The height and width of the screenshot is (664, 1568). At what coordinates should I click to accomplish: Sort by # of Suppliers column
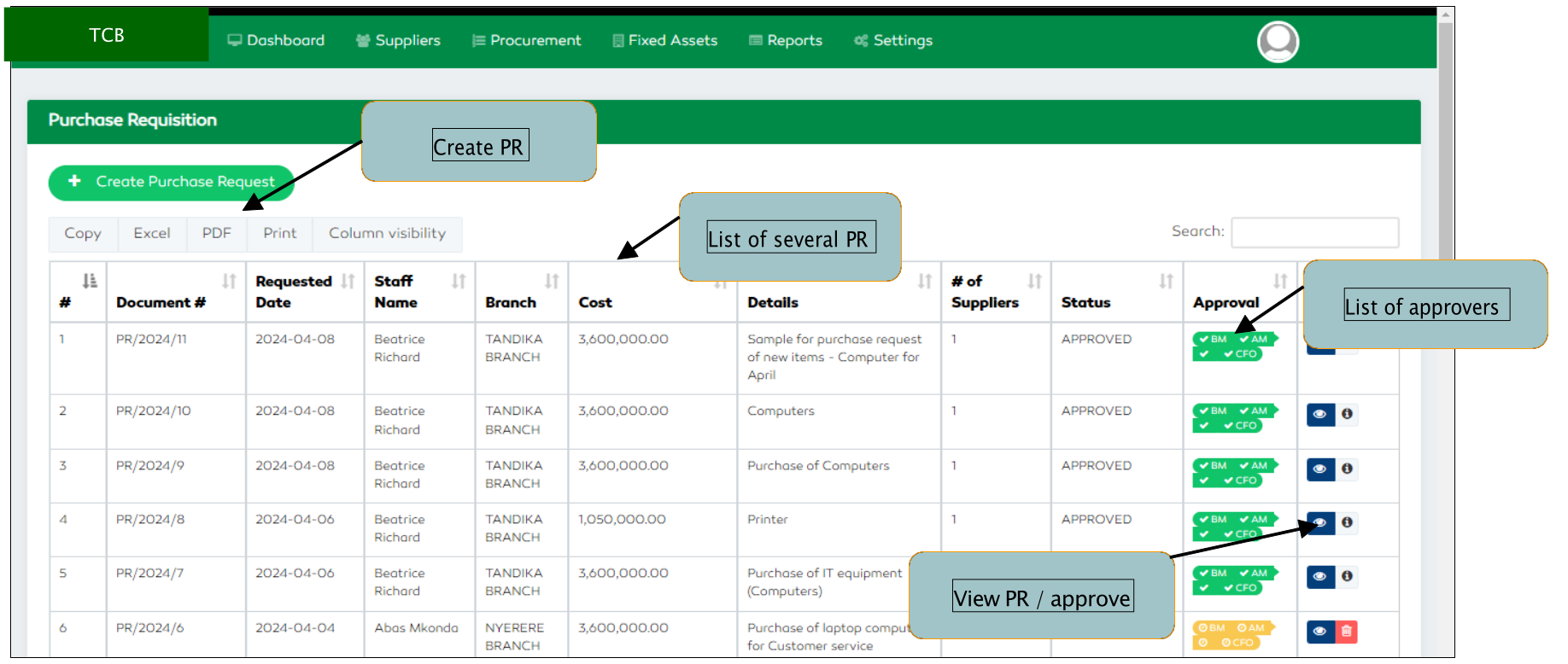(x=996, y=292)
